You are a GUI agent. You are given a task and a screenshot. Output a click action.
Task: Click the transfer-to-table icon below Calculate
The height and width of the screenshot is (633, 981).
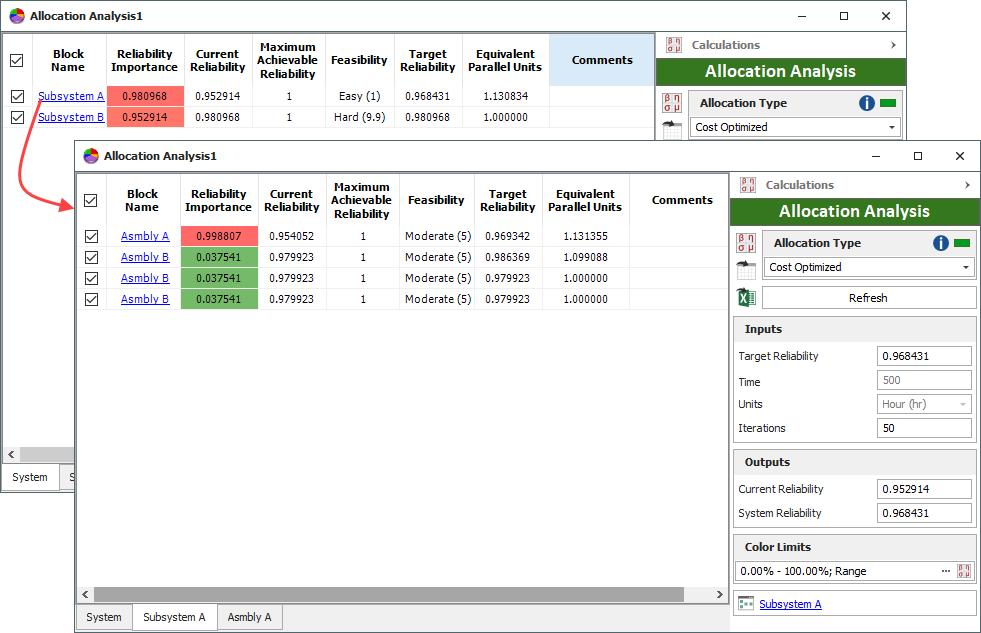[745, 269]
